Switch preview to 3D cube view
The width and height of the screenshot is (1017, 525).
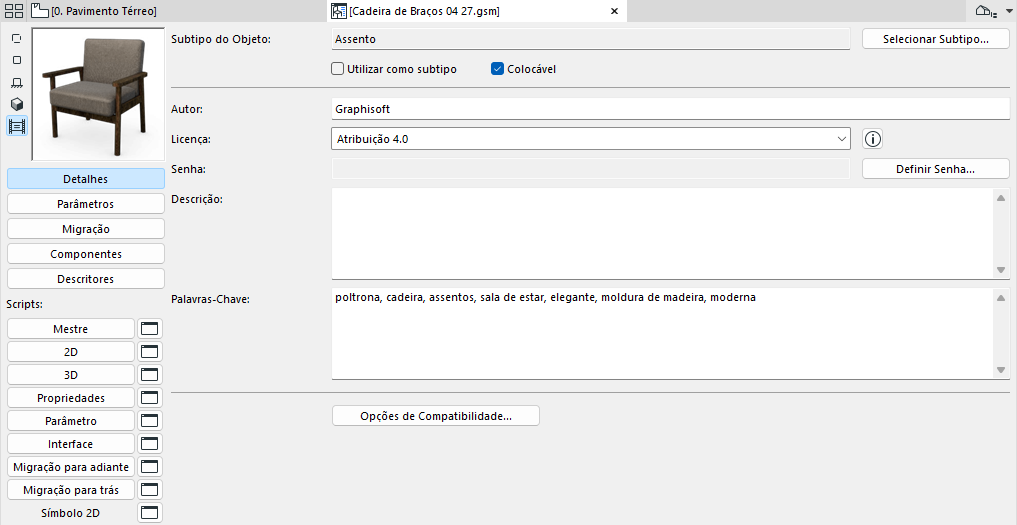[17, 104]
